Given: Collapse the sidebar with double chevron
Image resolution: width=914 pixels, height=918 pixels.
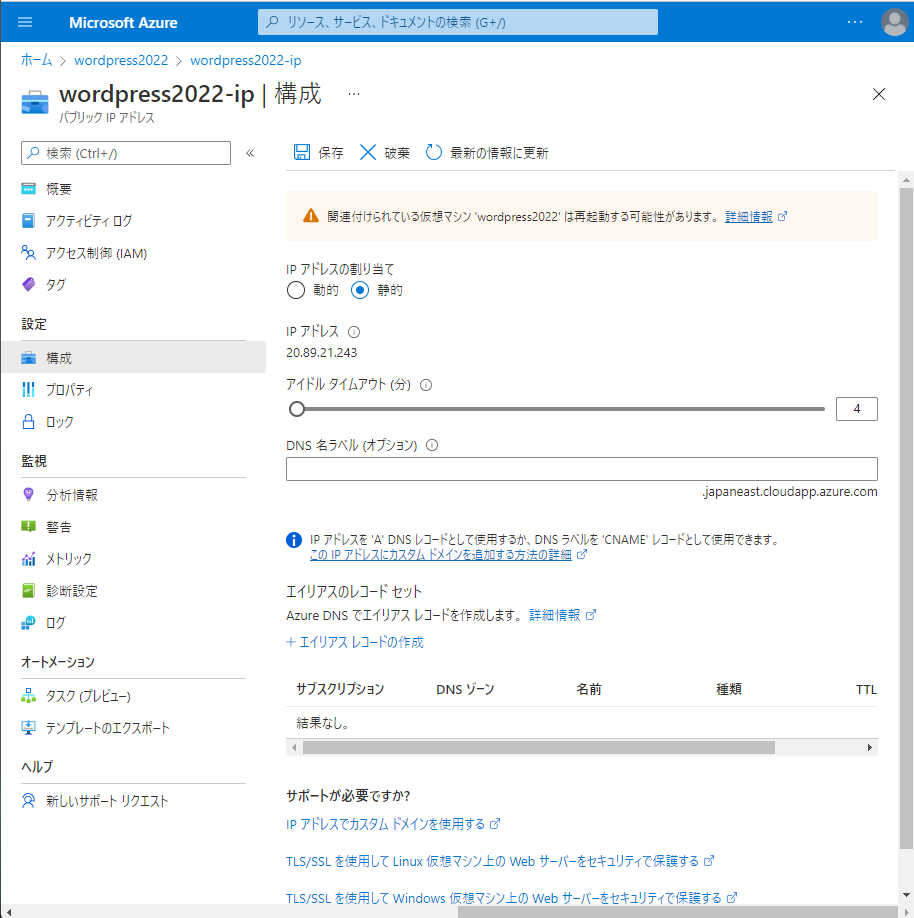Looking at the screenshot, I should point(250,153).
